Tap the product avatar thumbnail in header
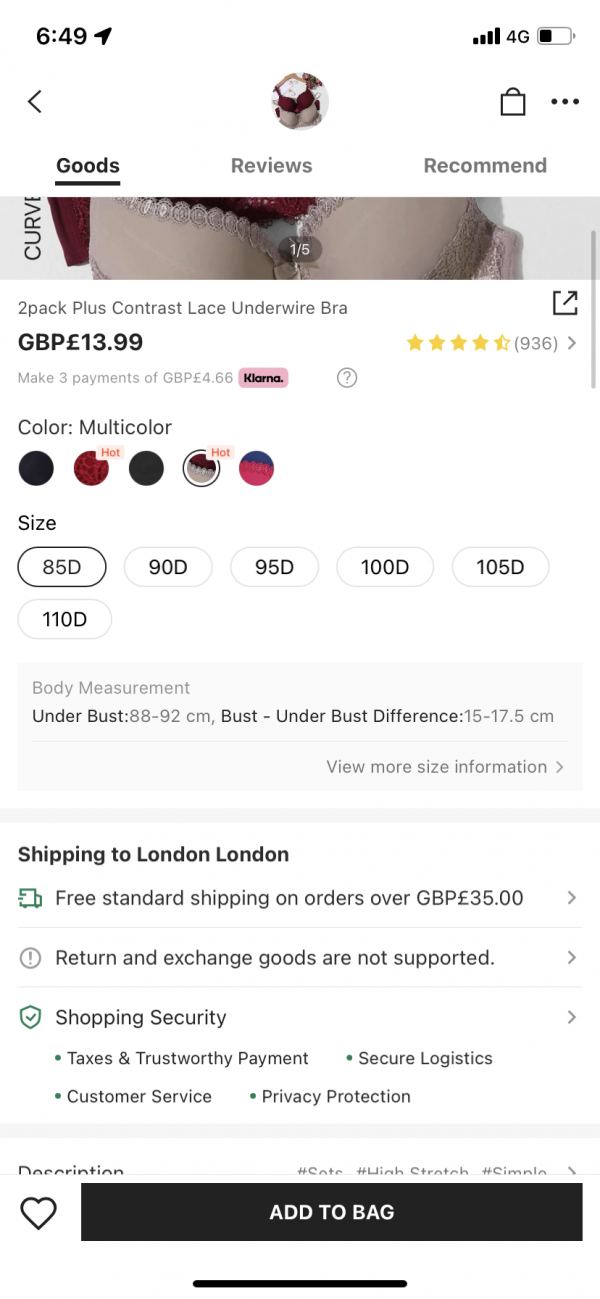The image size is (600, 1299). click(300, 101)
